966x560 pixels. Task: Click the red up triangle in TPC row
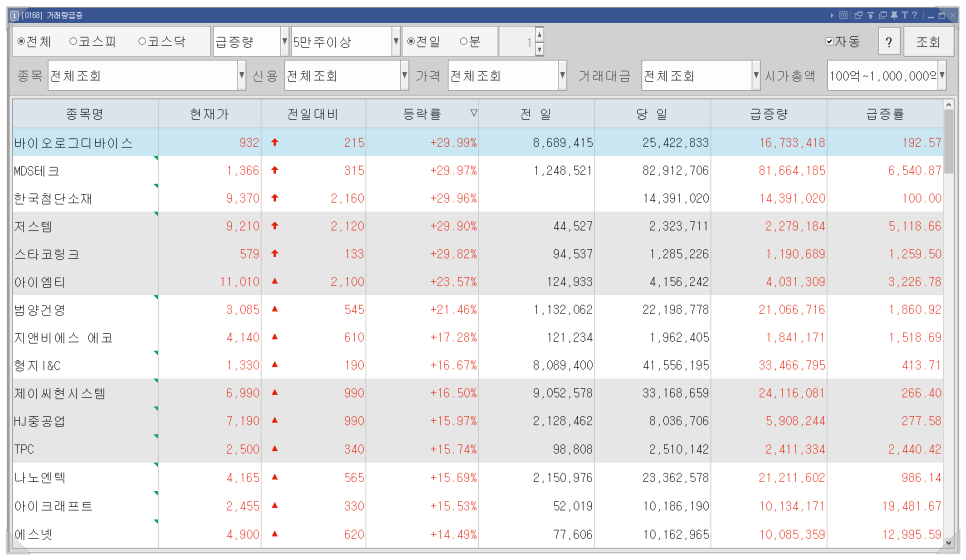[x=275, y=448]
